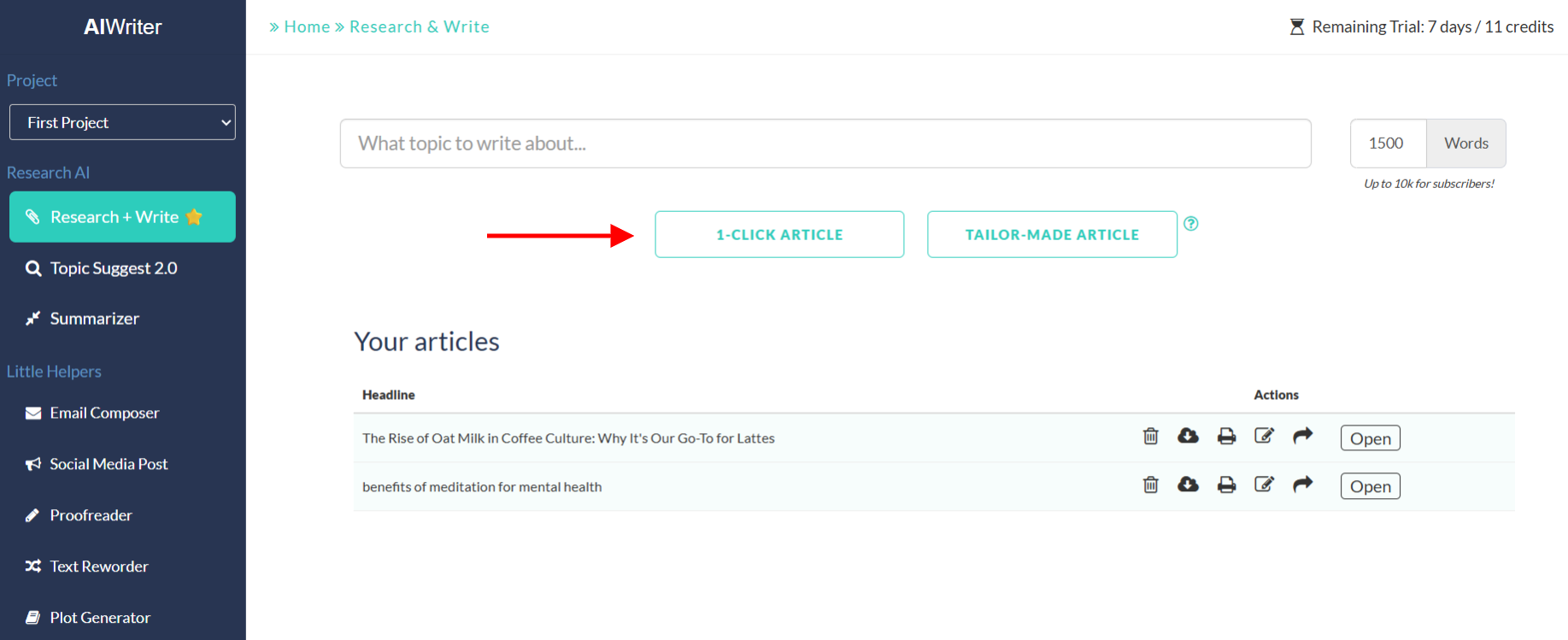Click the pencil icon next to Proofreader

(x=32, y=515)
